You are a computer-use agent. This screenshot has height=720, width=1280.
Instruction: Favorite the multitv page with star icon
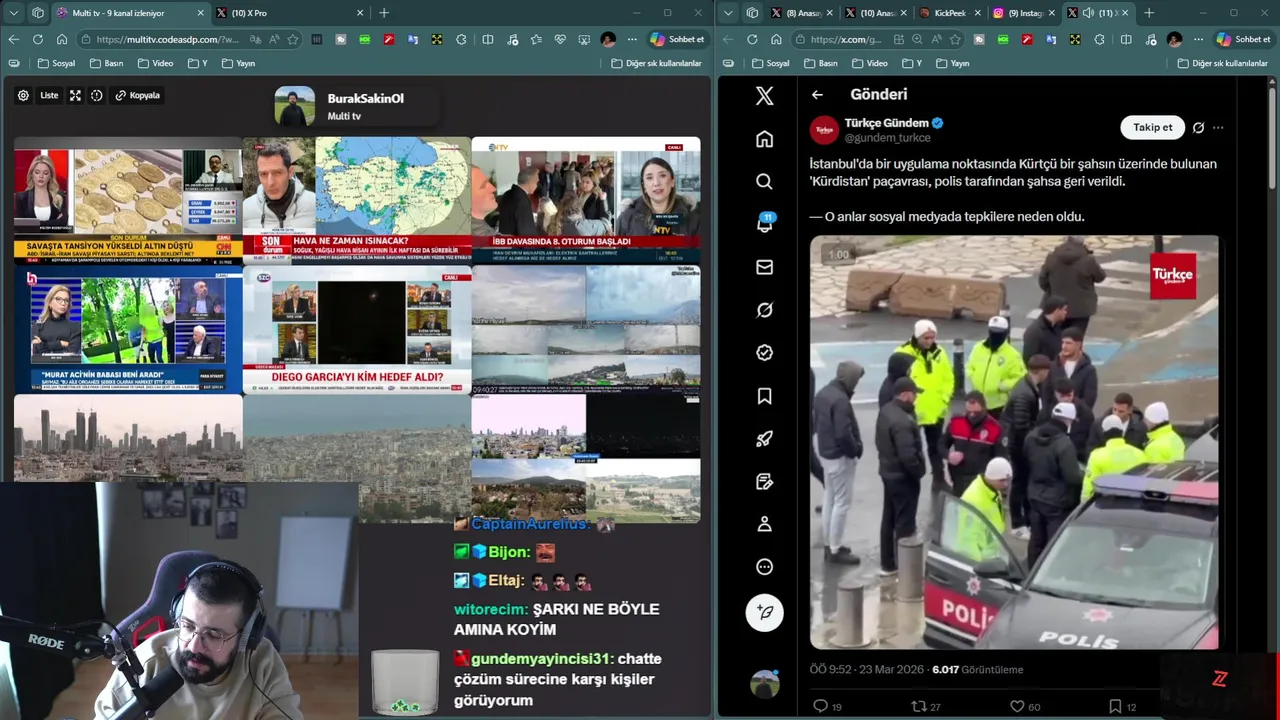point(293,39)
